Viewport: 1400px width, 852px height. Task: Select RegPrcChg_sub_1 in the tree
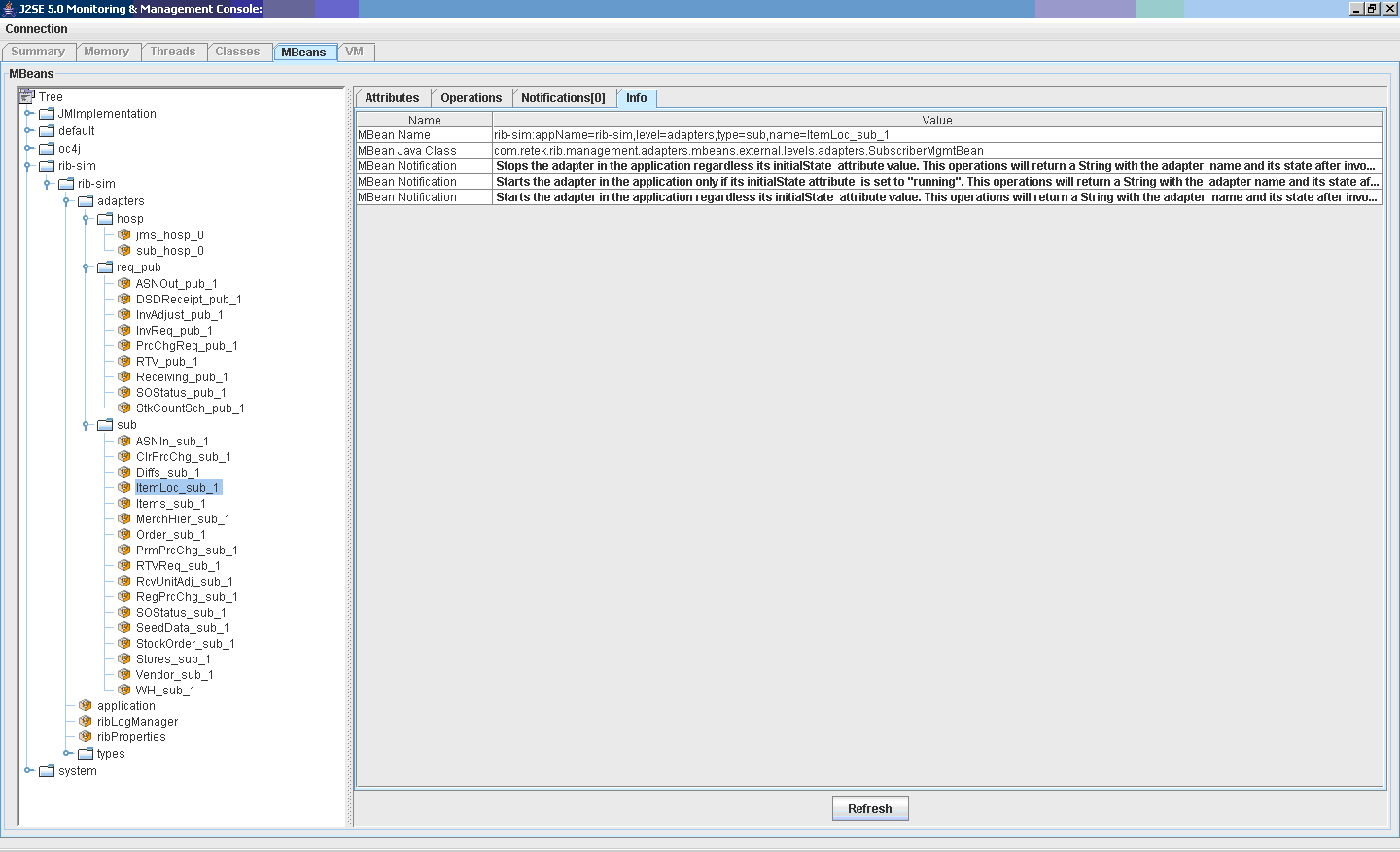pos(187,596)
